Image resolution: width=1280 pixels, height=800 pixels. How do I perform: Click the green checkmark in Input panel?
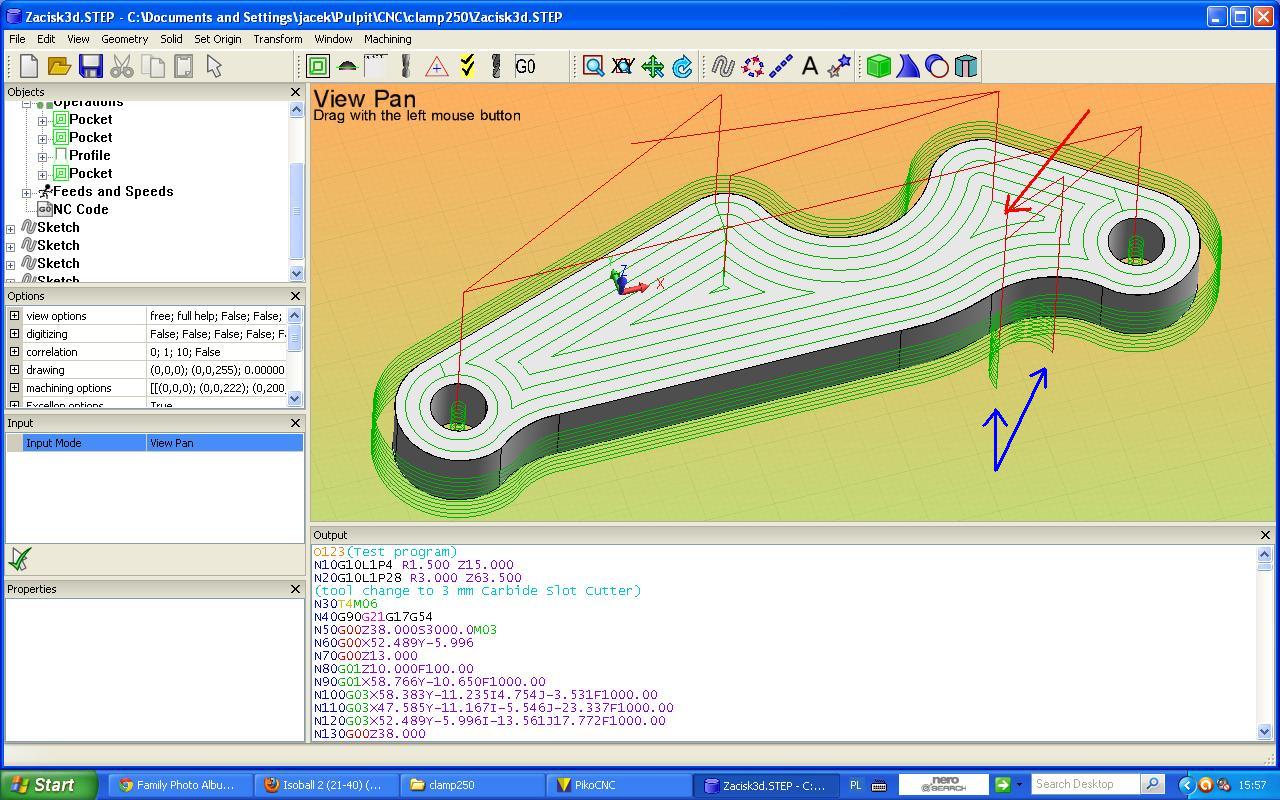point(19,558)
